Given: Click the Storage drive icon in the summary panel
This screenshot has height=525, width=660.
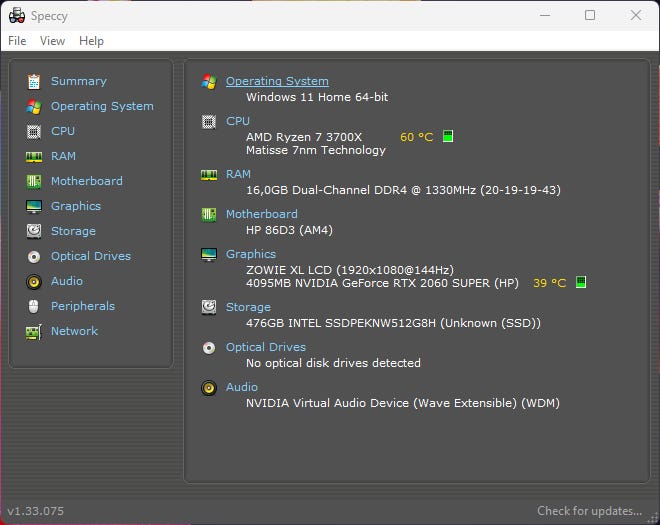Looking at the screenshot, I should [209, 307].
